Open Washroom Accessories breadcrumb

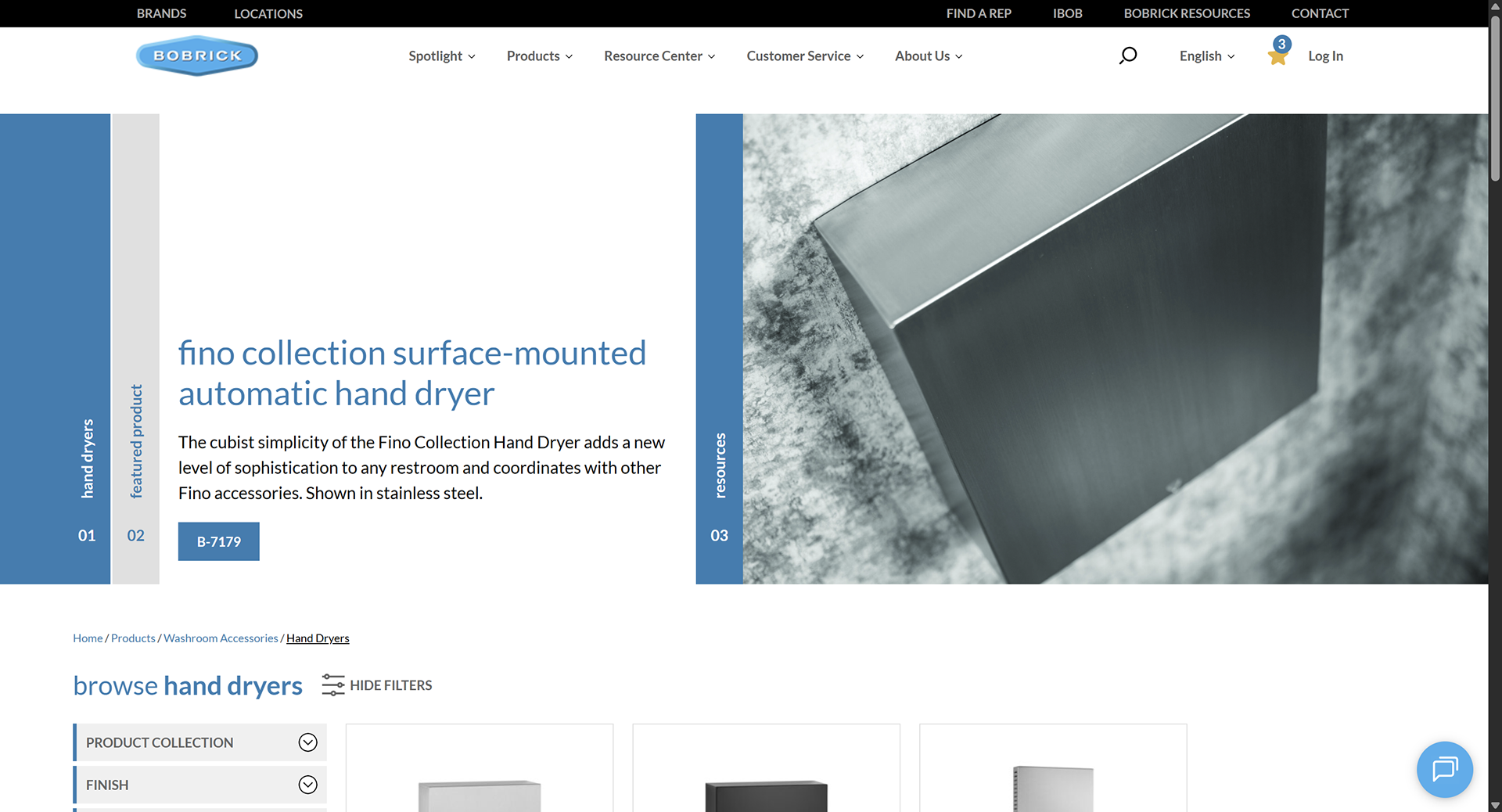221,638
